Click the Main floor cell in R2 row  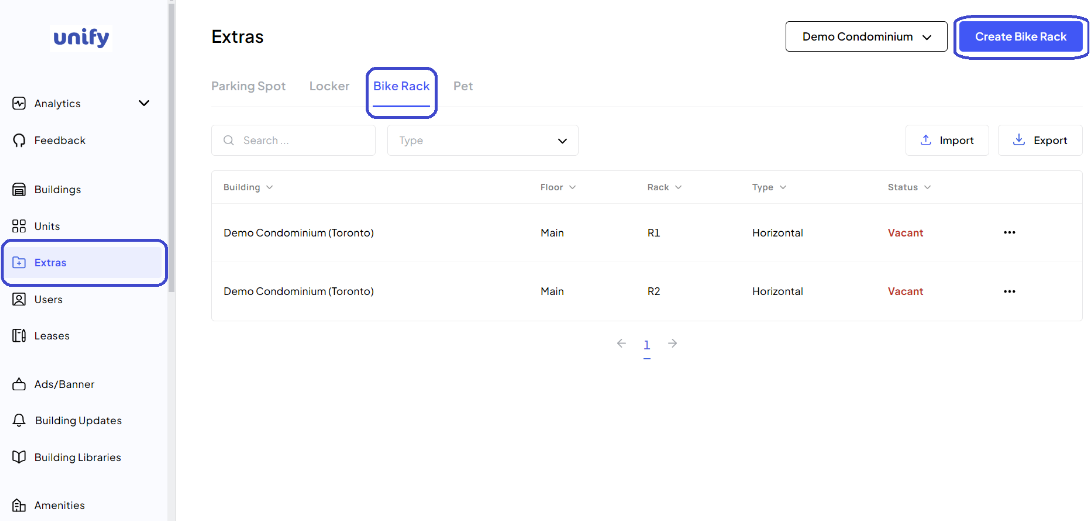point(552,291)
